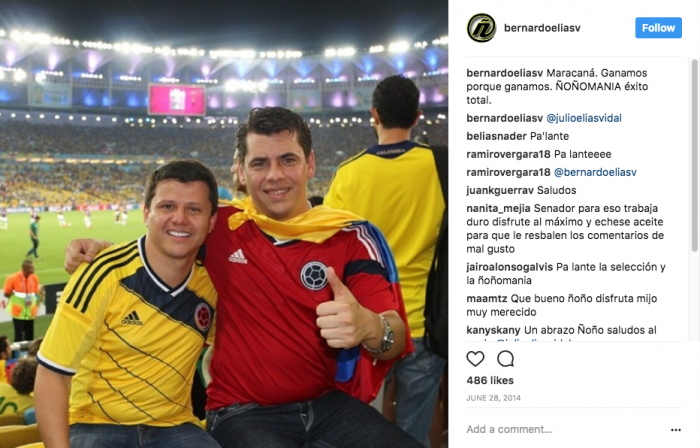
Task: Open the June 28, 2014 timestamp
Action: (493, 398)
